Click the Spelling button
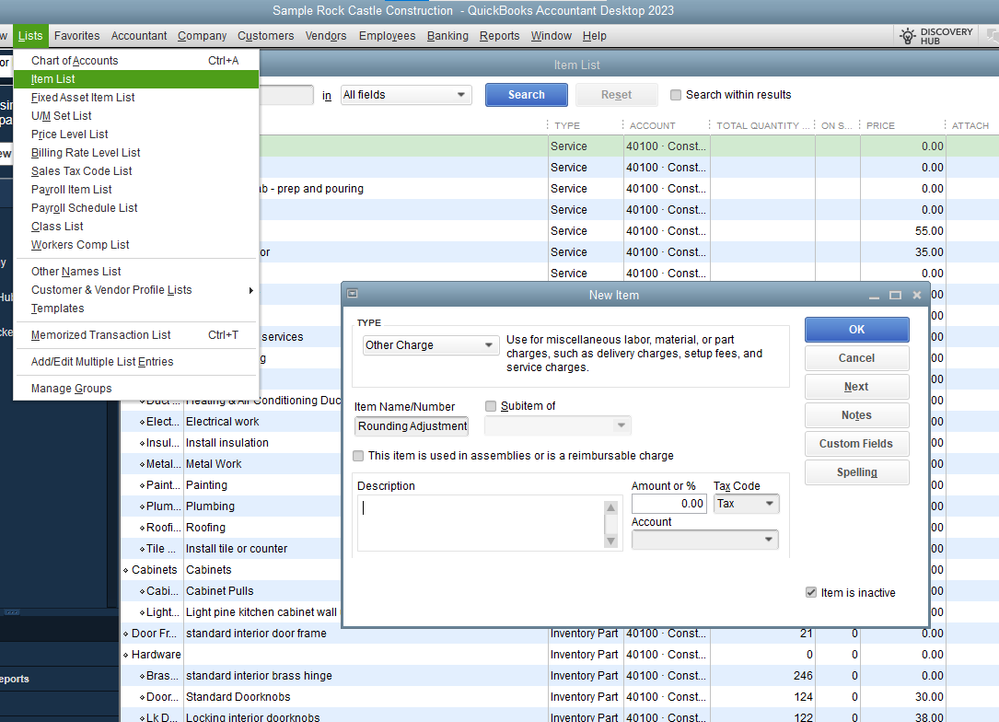Screen dimensions: 999x722 coord(856,473)
